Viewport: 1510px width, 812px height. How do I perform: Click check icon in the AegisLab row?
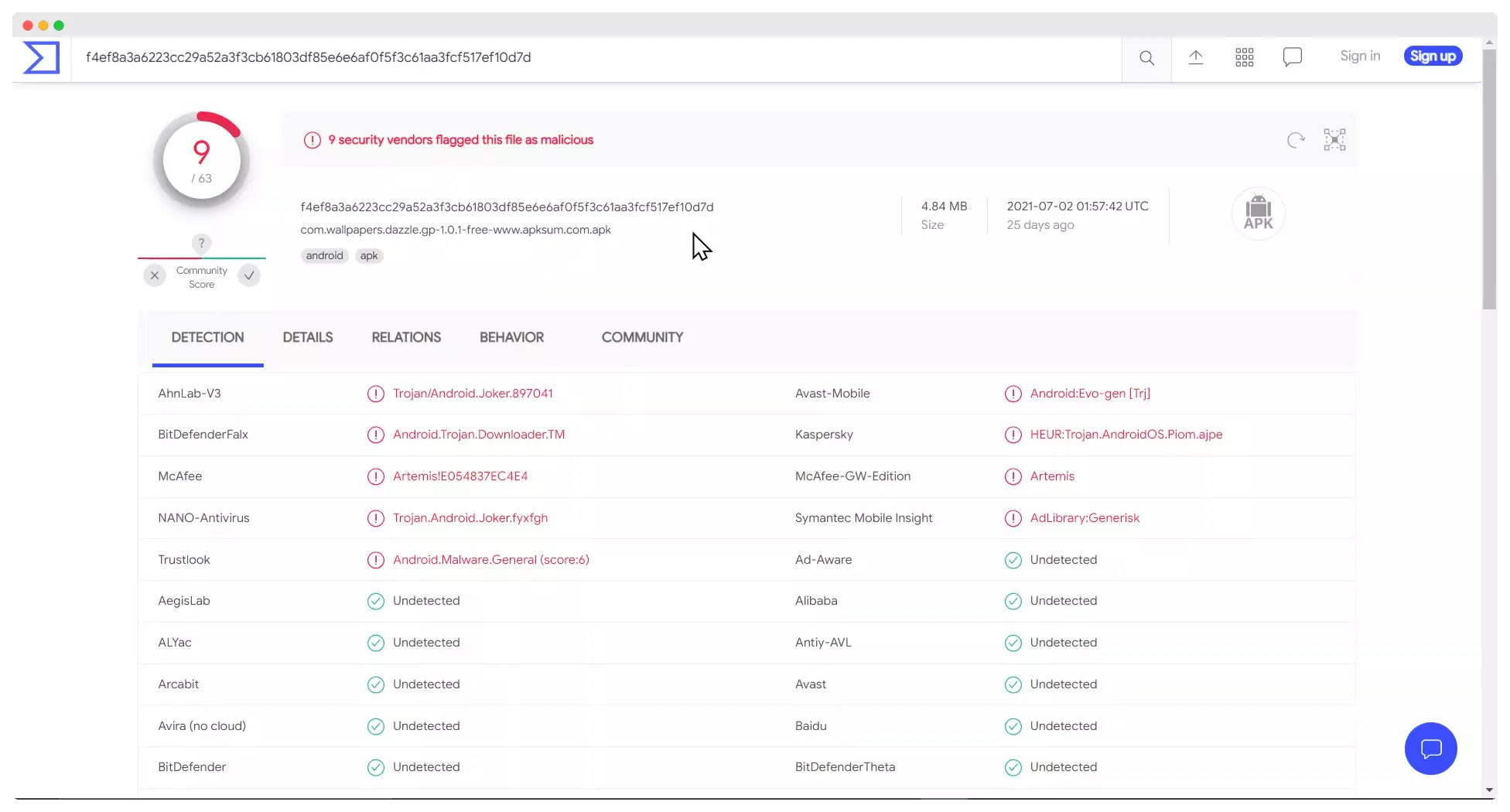point(375,601)
